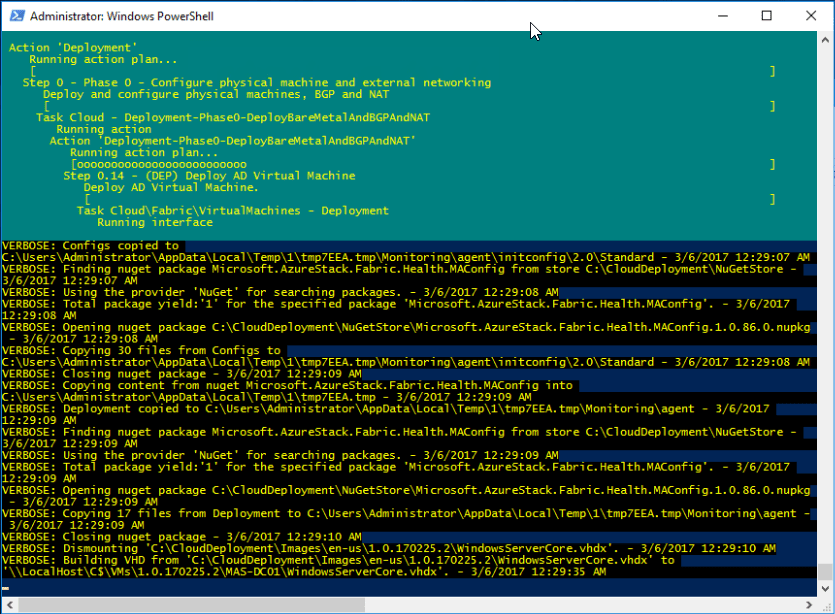Click the MAS-DC01 WindowsServerCore.vhdx path line
This screenshot has width=835, height=614.
coord(304,572)
